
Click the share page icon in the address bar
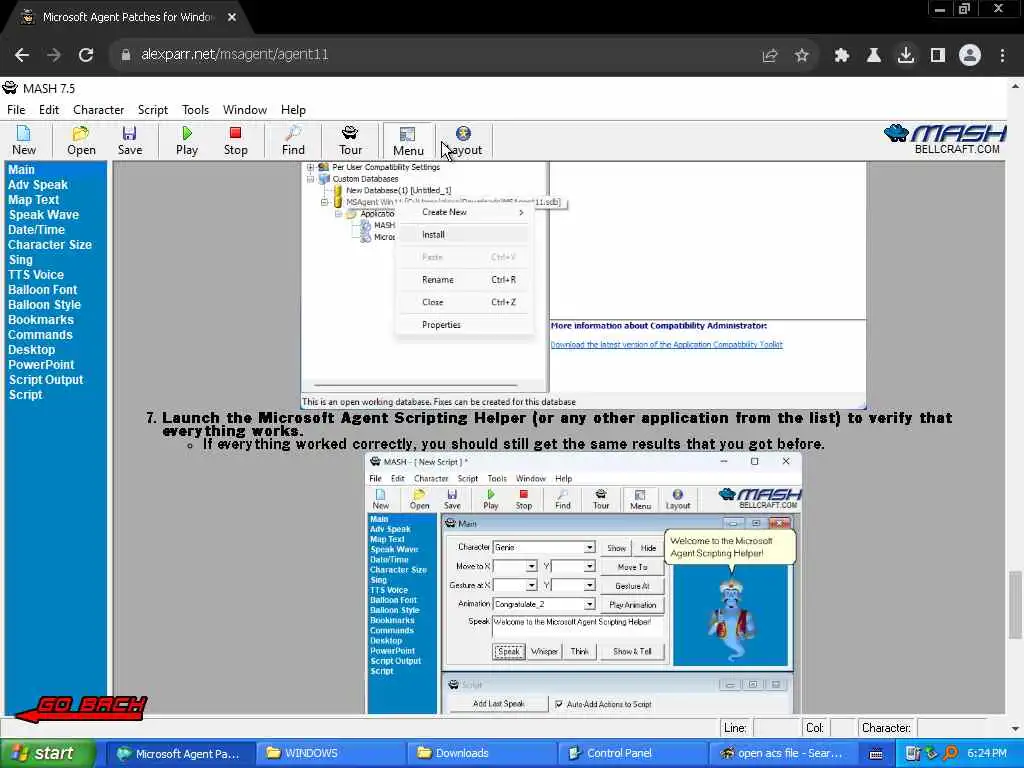(770, 56)
